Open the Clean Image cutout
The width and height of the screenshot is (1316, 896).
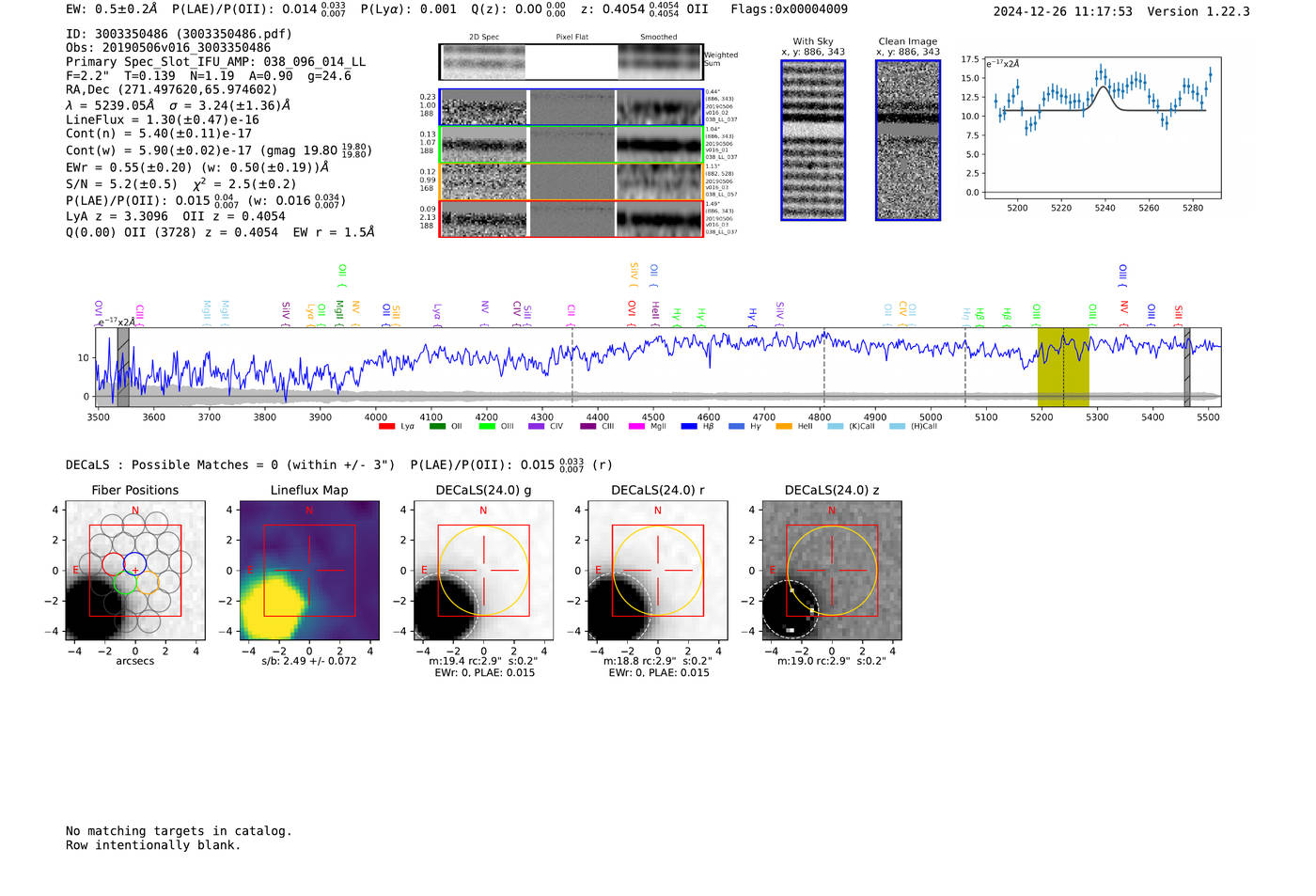point(907,140)
